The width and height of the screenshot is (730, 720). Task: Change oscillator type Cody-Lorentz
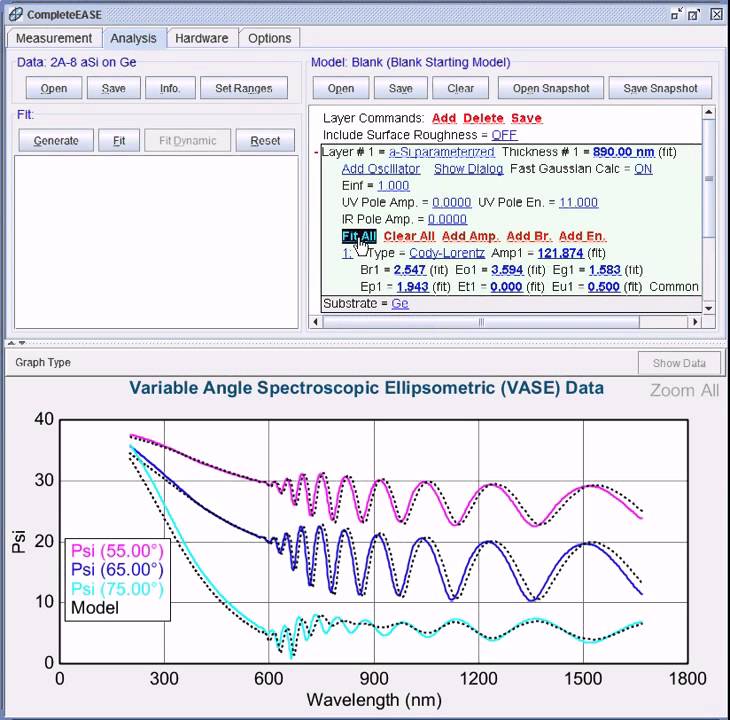click(x=446, y=253)
